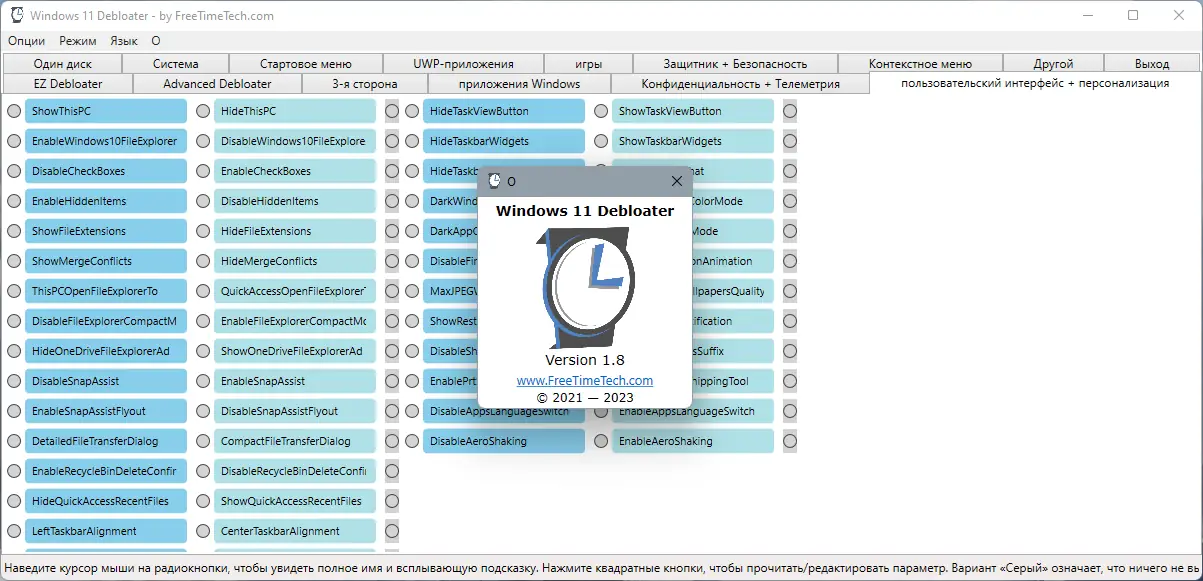Viewport: 1203px width, 581px height.
Task: Click the HideTaskbarWidgets label button
Action: [x=504, y=141]
